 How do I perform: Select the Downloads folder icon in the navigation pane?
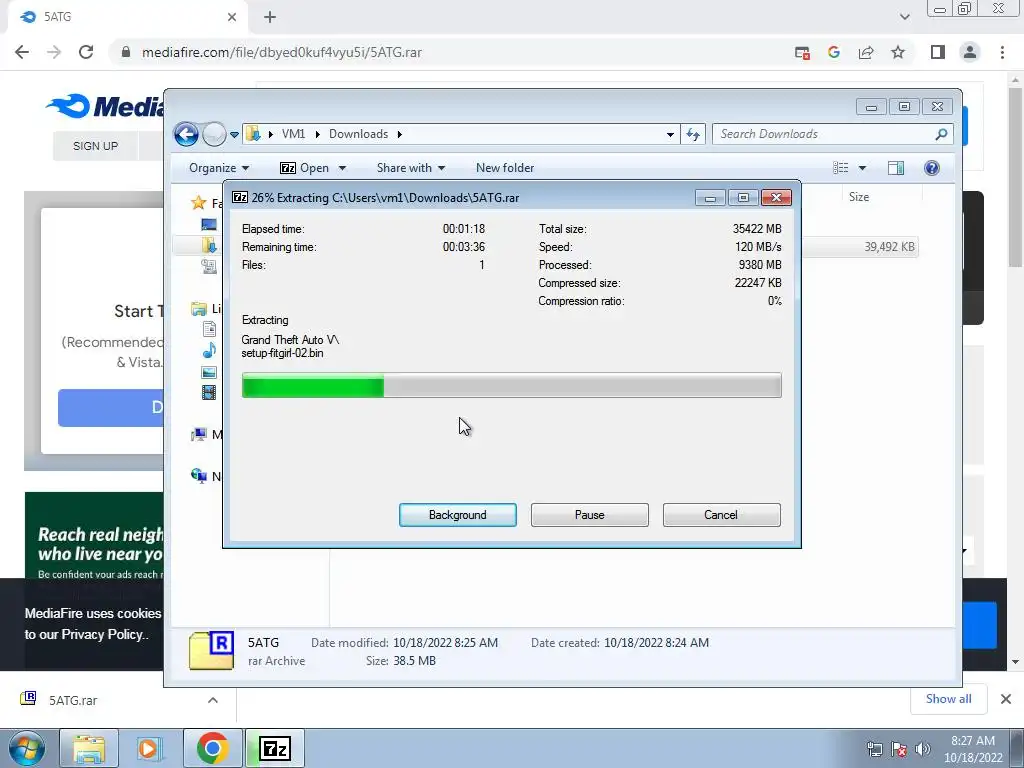click(209, 245)
